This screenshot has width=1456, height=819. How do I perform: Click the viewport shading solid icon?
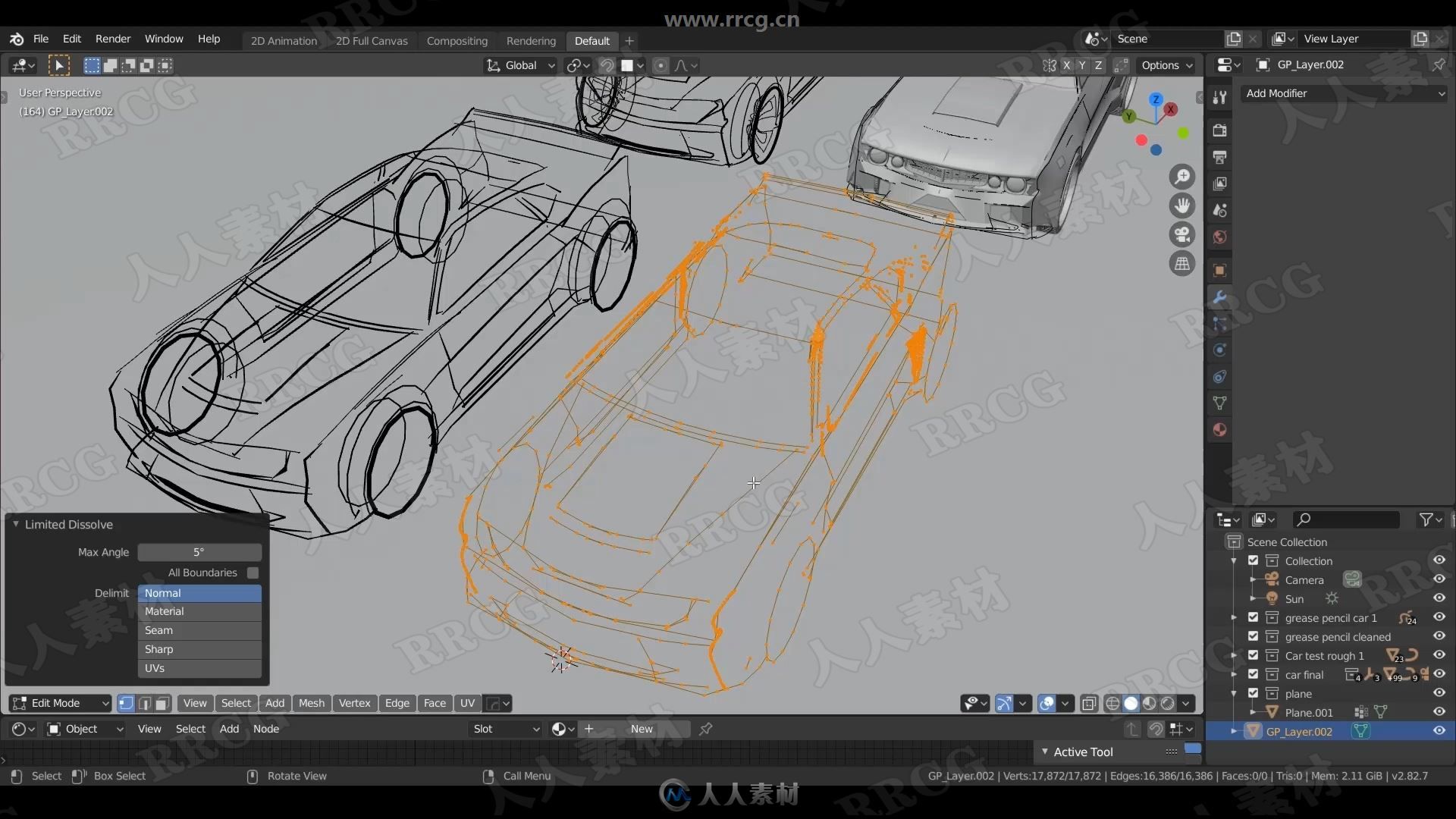(x=1131, y=703)
